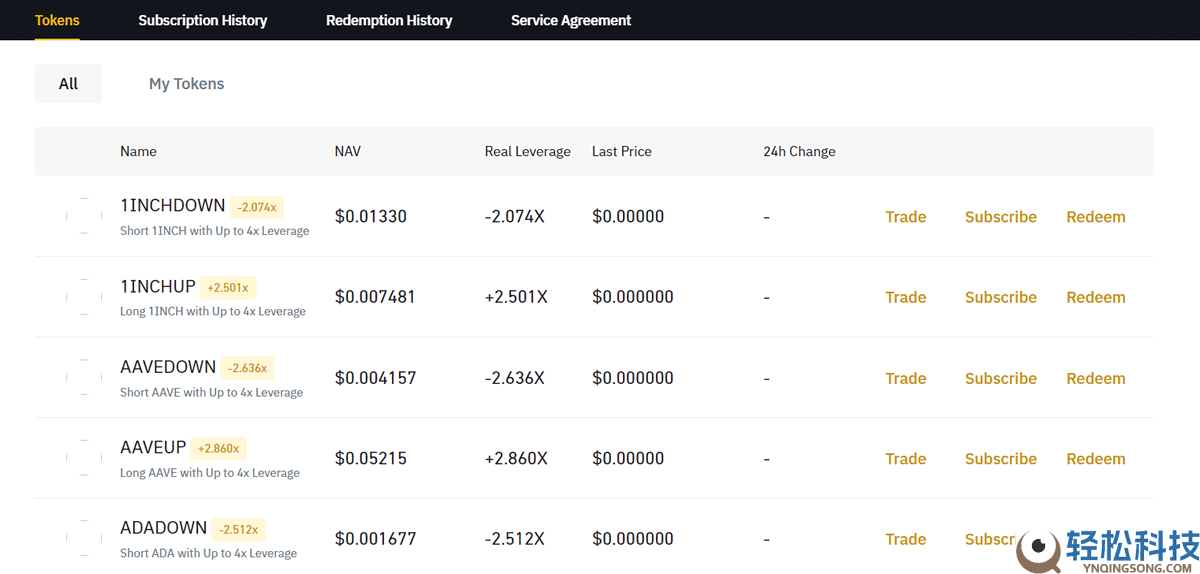The image size is (1200, 574).
Task: Trade the 1INCHDOWN token
Action: click(905, 217)
